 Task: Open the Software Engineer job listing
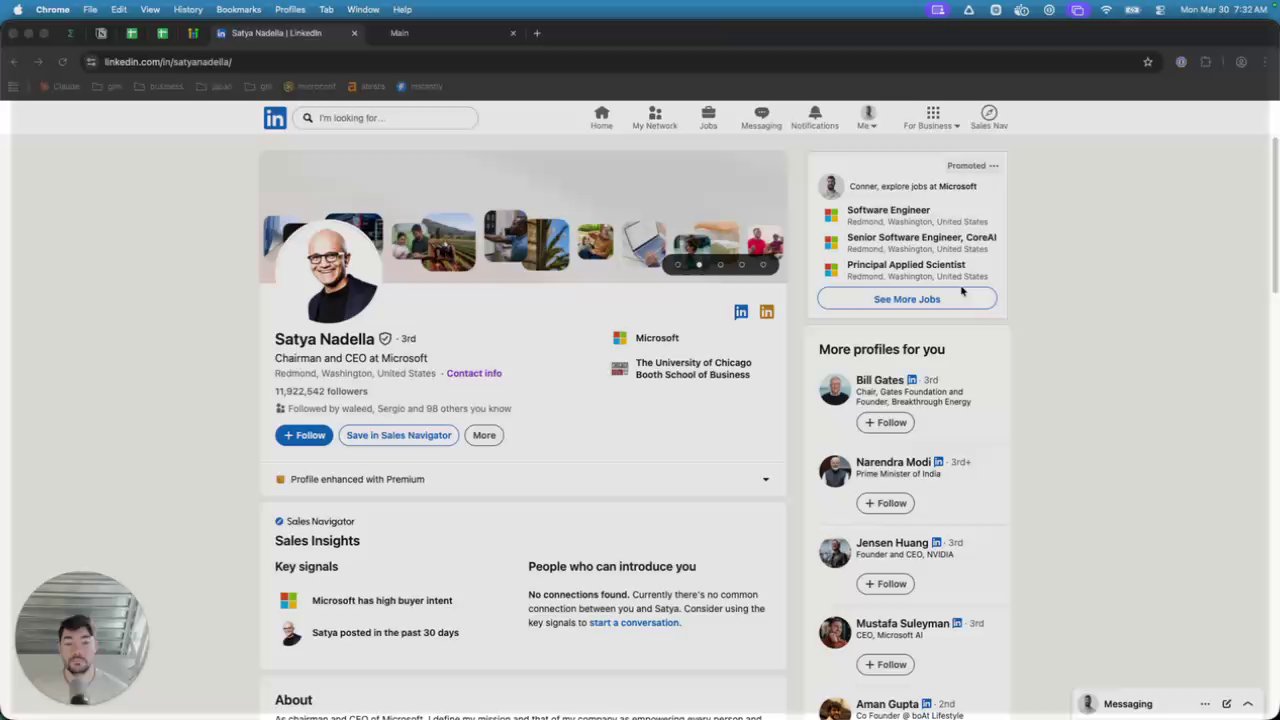[888, 210]
